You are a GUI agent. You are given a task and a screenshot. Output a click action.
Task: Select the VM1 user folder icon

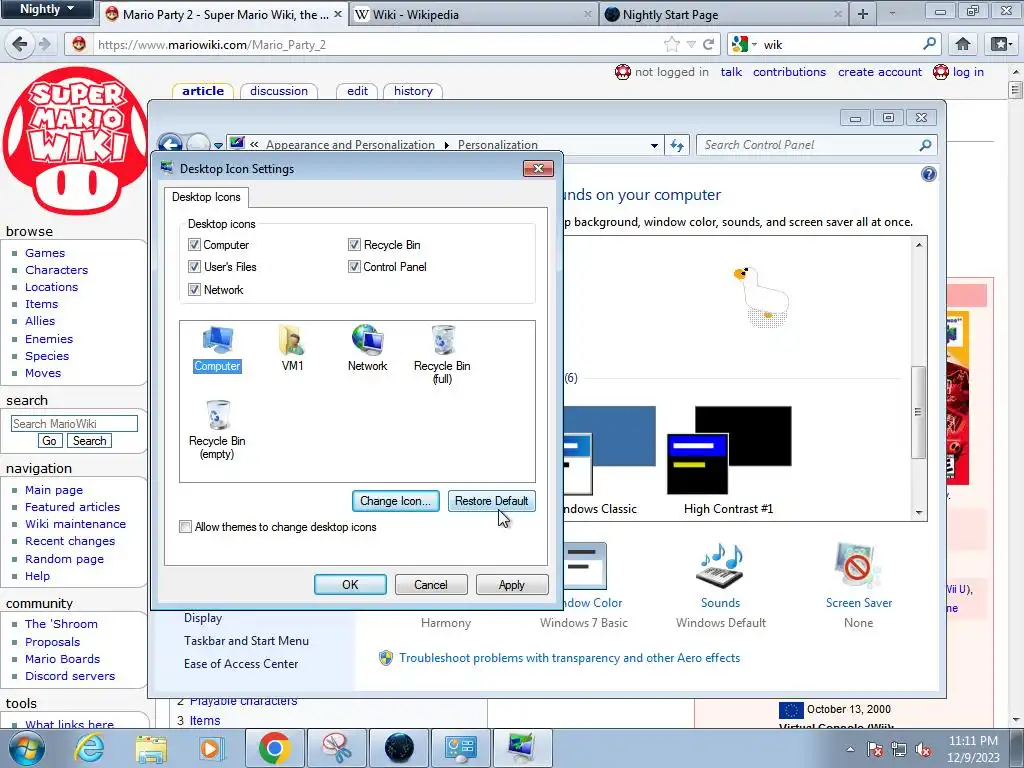pos(292,349)
